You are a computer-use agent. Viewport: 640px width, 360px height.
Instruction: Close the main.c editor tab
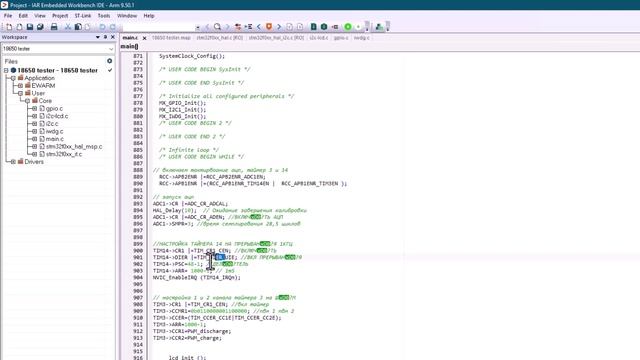pos(144,38)
